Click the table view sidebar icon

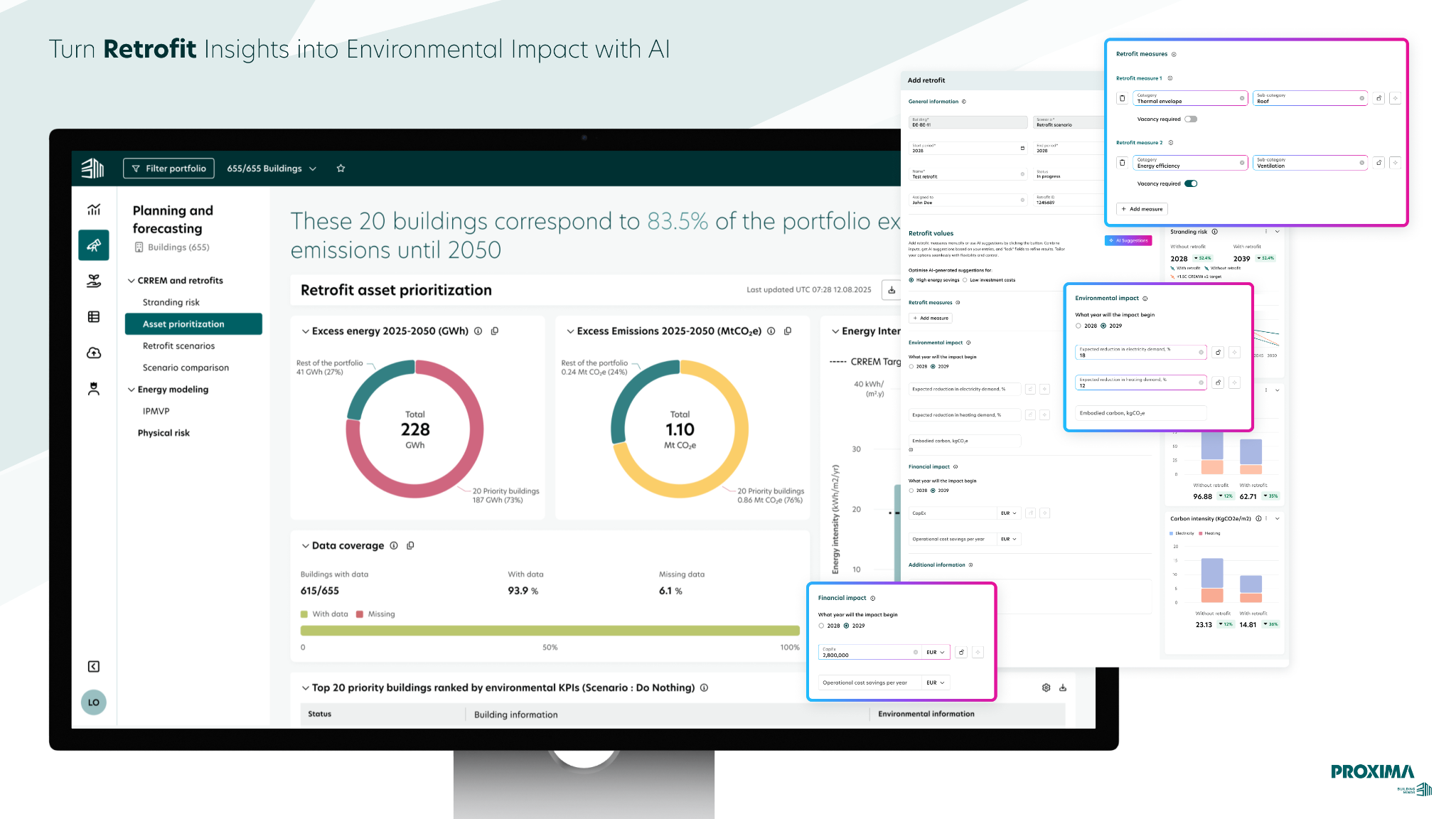point(94,316)
